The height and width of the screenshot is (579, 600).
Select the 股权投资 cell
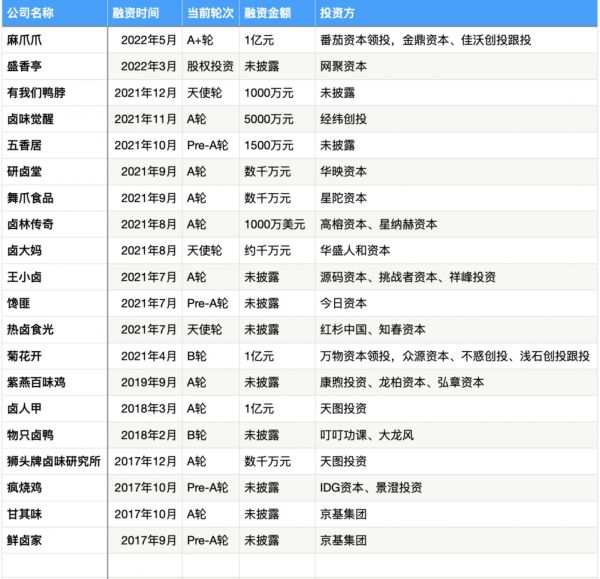[211, 66]
